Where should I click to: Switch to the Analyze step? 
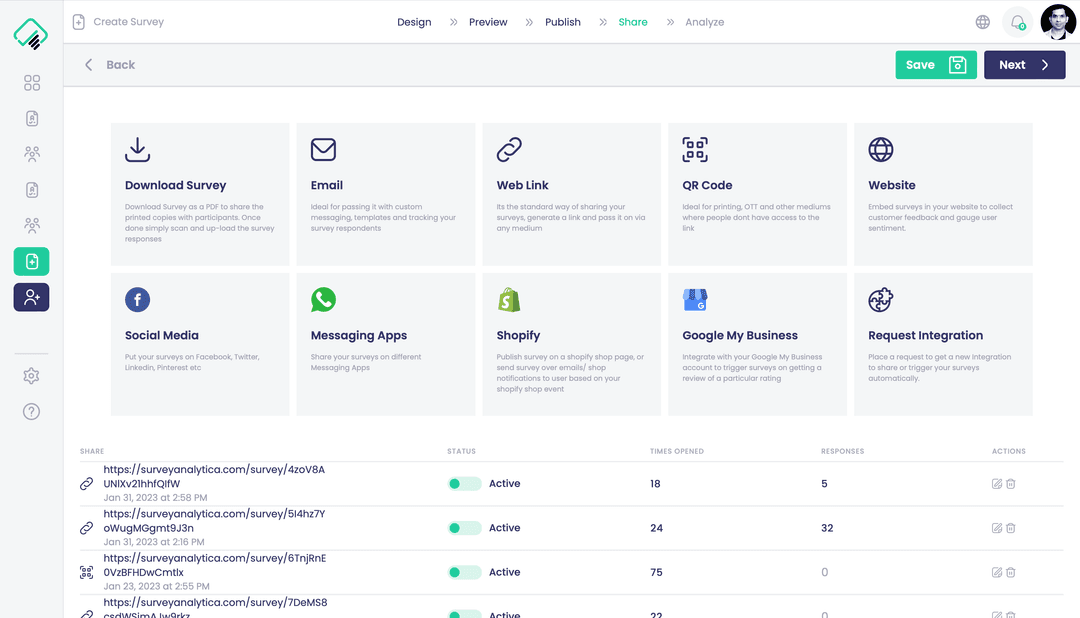(704, 22)
